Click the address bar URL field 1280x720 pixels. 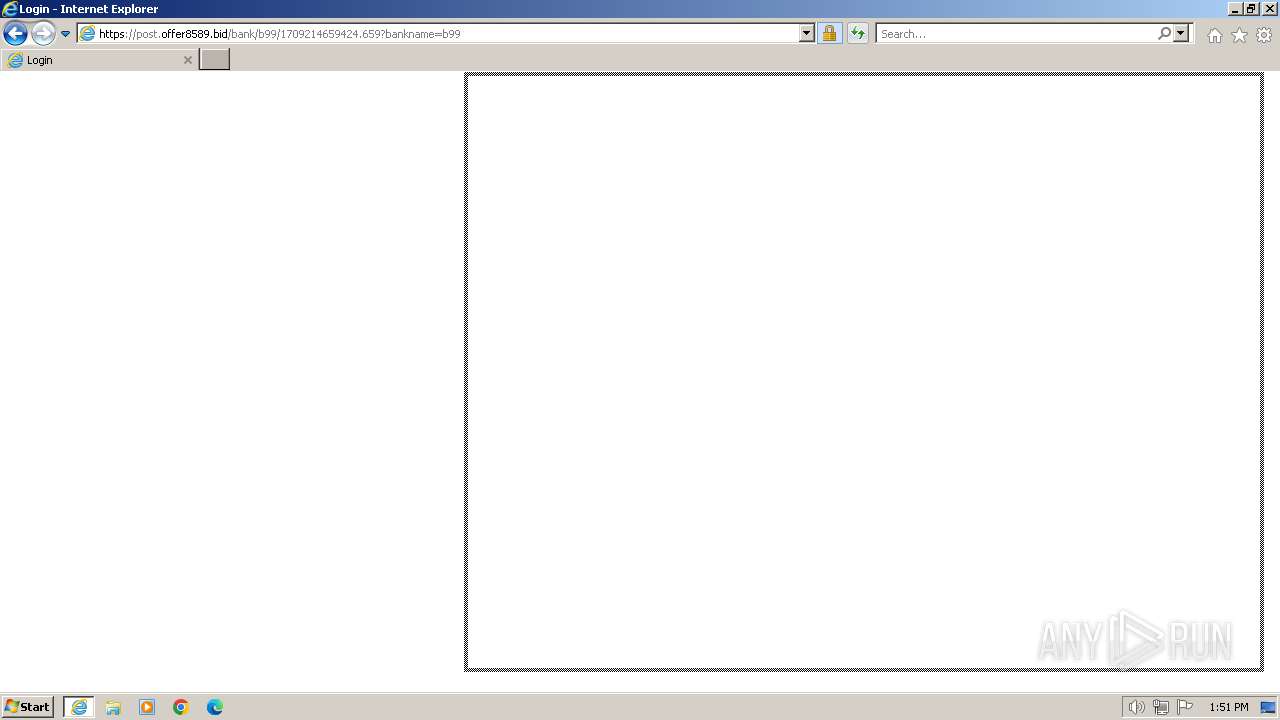448,33
